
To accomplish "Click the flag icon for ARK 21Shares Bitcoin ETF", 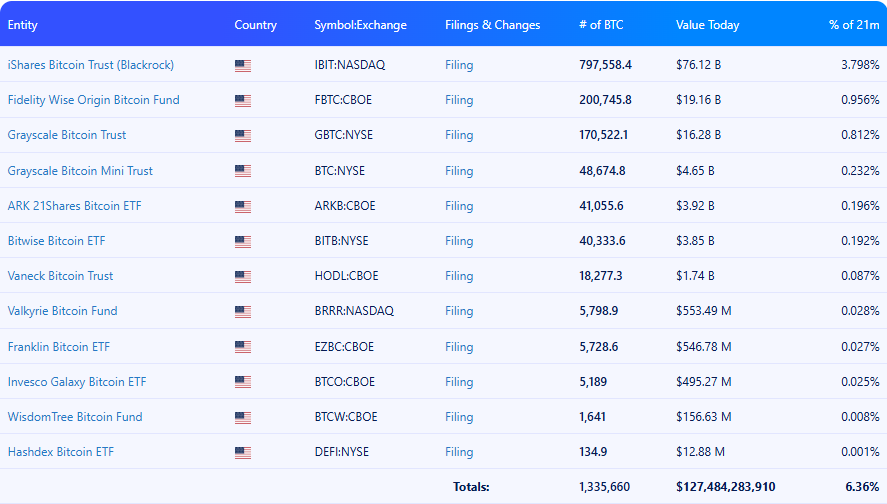I will tap(243, 206).
